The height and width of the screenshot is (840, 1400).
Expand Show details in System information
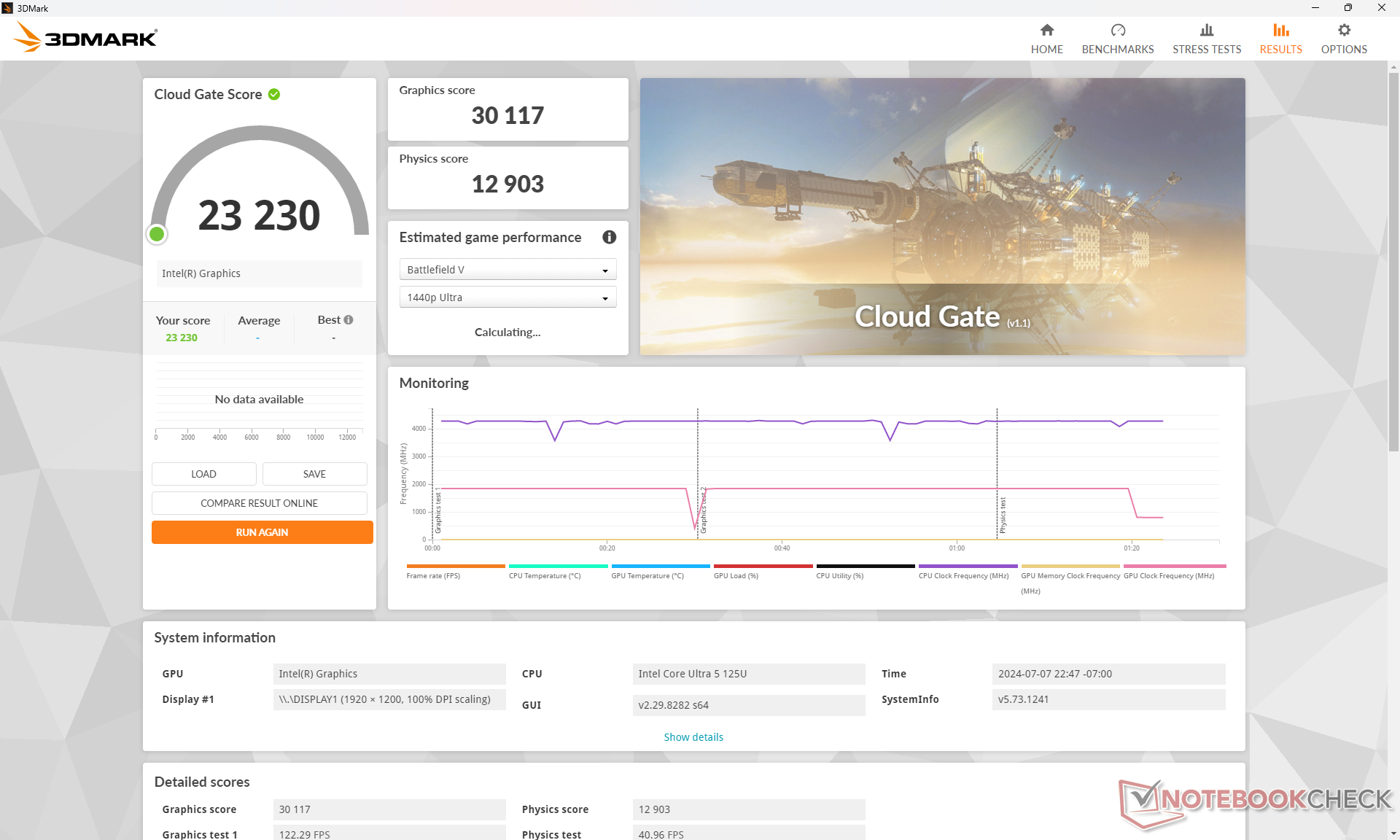pyautogui.click(x=693, y=736)
